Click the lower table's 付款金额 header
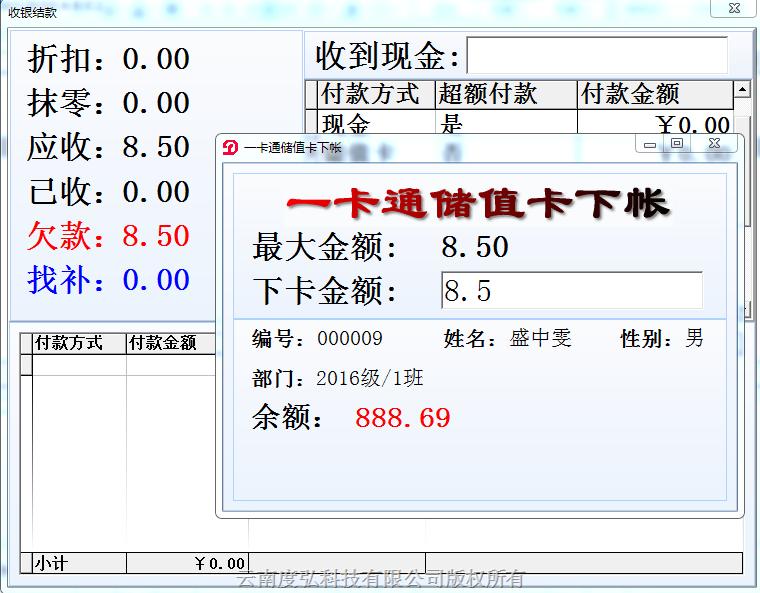 tap(170, 343)
